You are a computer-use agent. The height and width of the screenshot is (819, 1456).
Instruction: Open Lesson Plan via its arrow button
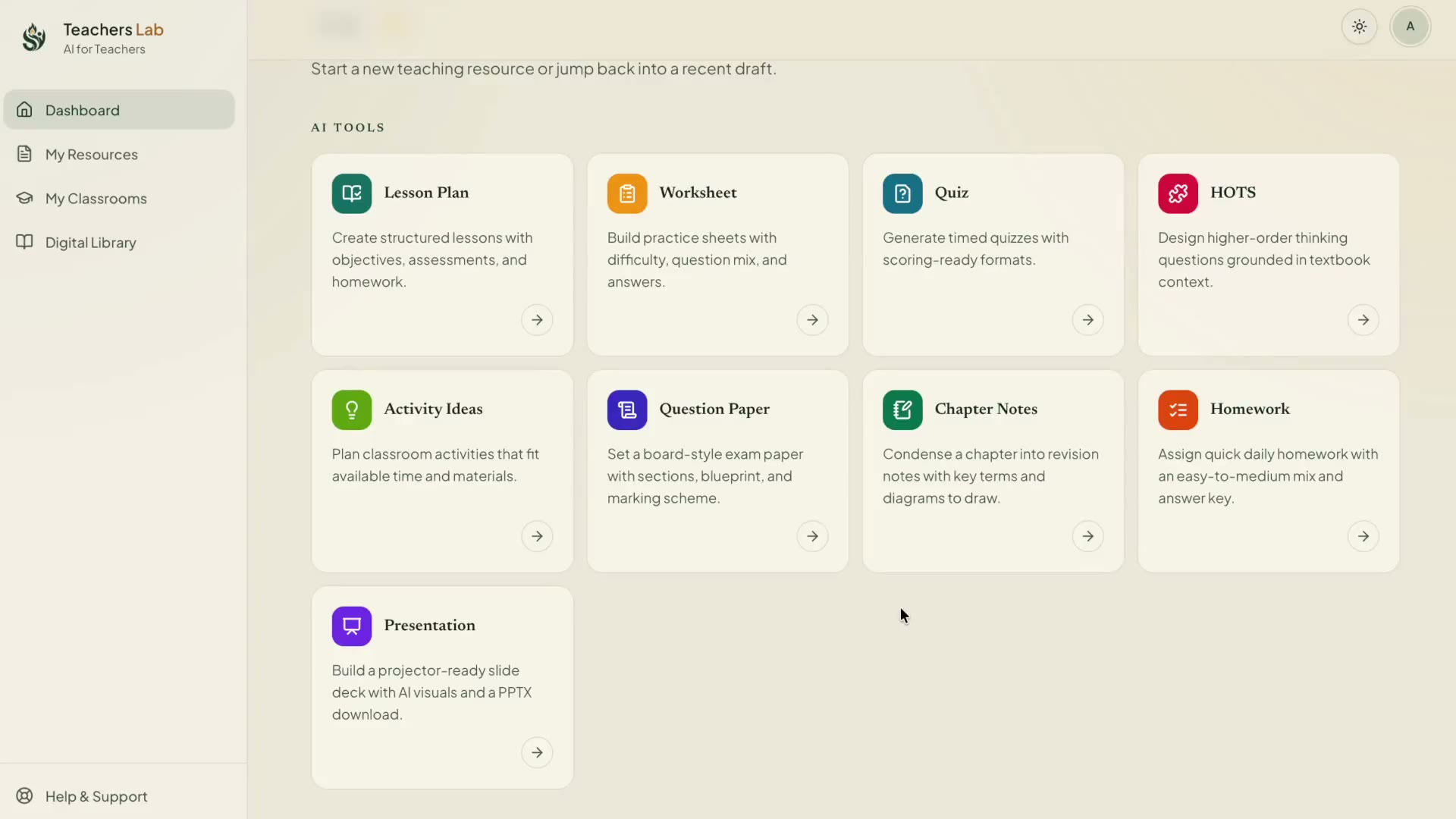pyautogui.click(x=537, y=320)
